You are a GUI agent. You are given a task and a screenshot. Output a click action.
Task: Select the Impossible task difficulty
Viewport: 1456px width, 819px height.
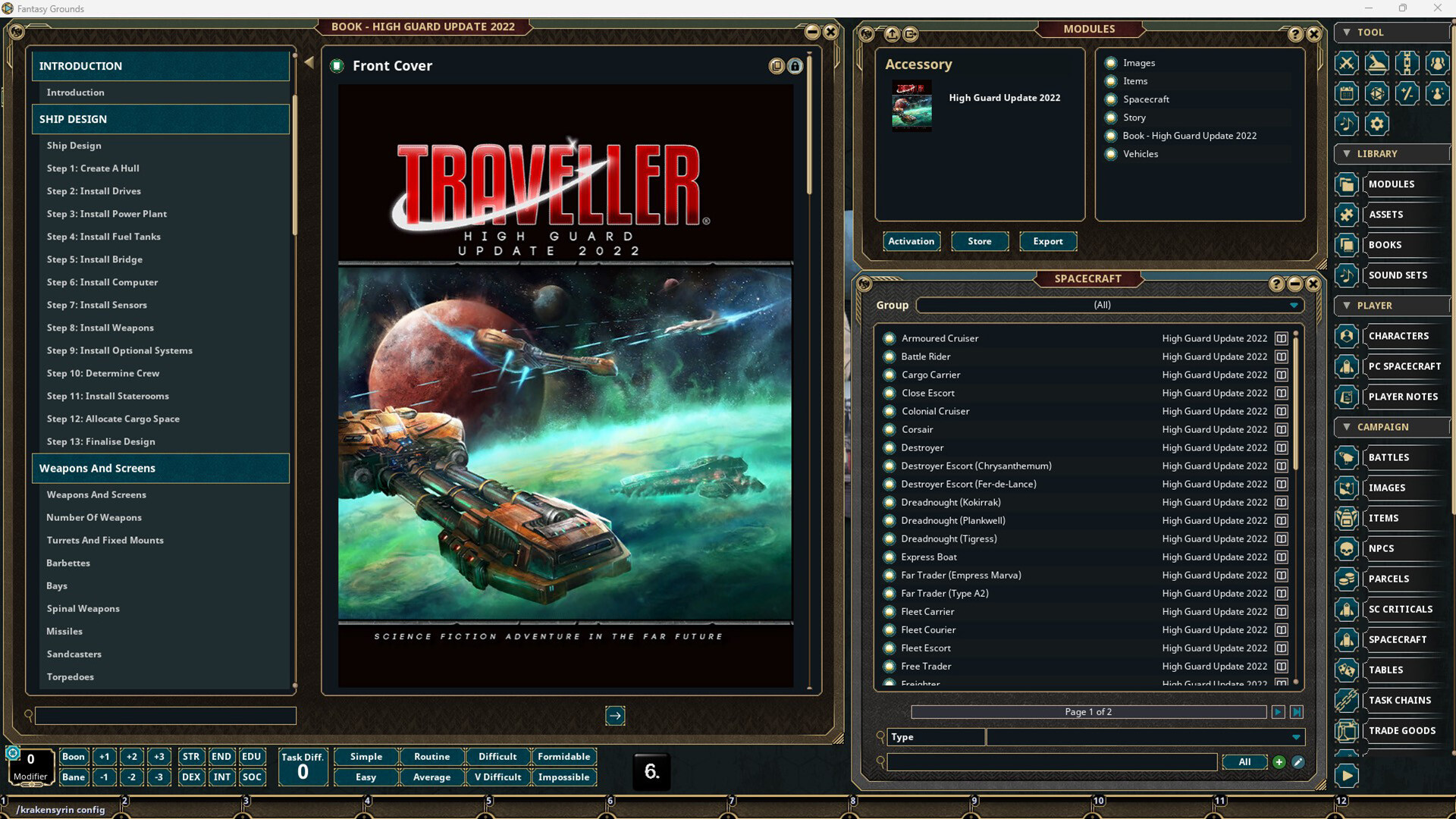(x=564, y=777)
